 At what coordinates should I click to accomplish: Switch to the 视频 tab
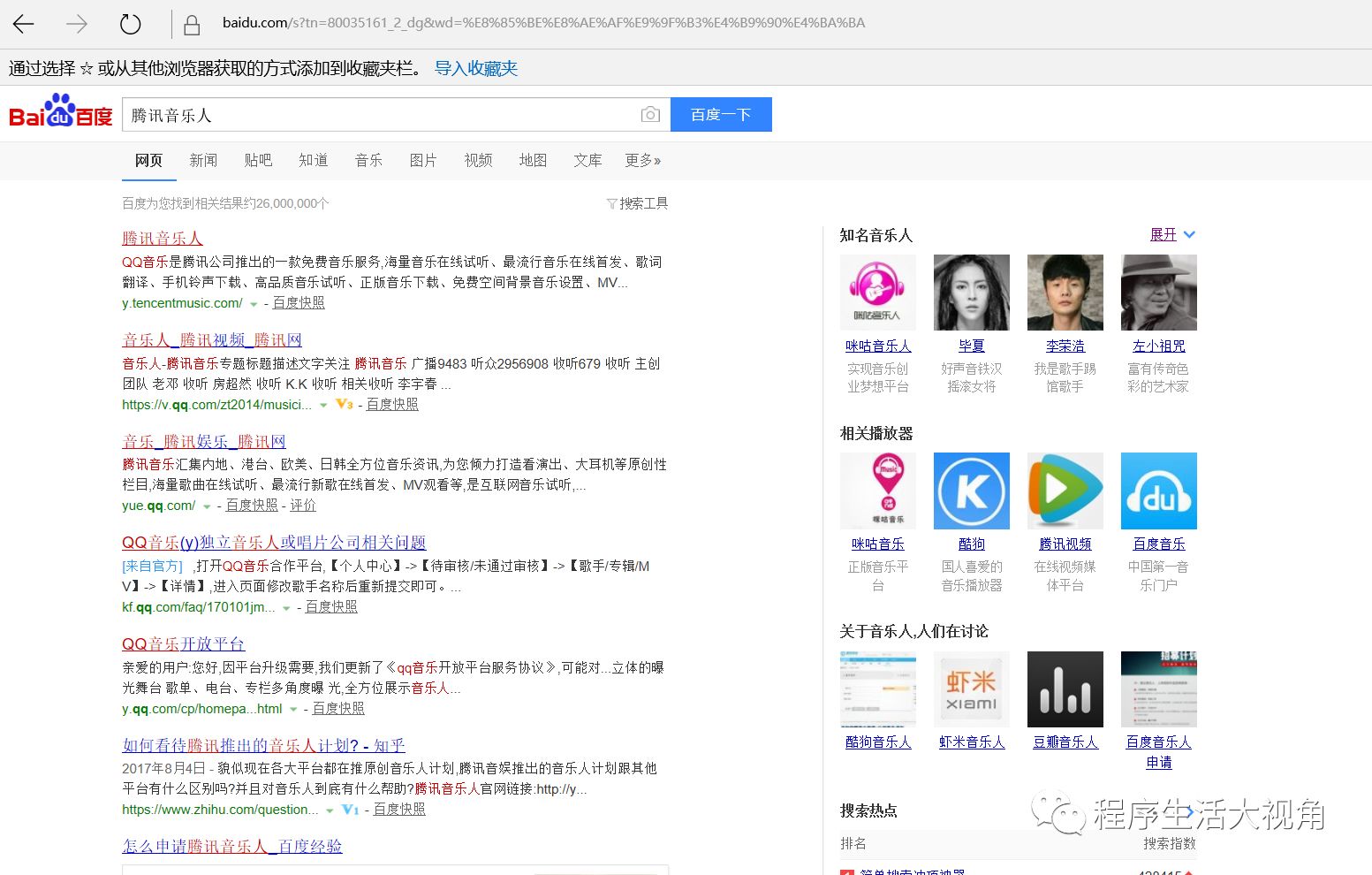coord(478,160)
